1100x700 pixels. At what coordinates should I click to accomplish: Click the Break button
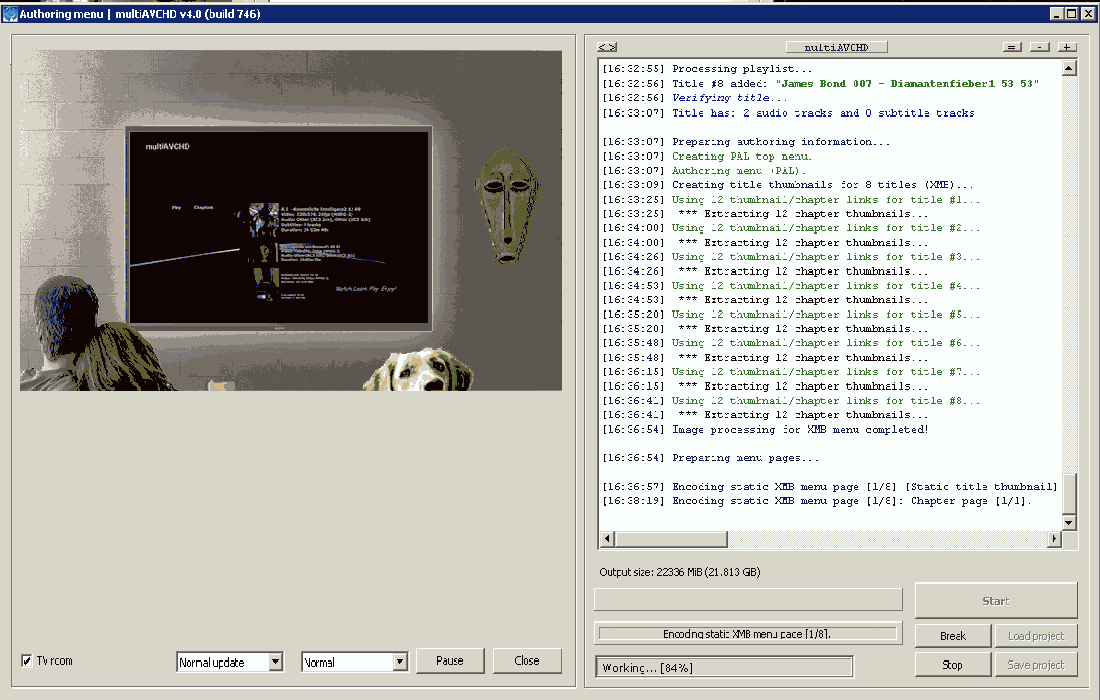coord(953,636)
